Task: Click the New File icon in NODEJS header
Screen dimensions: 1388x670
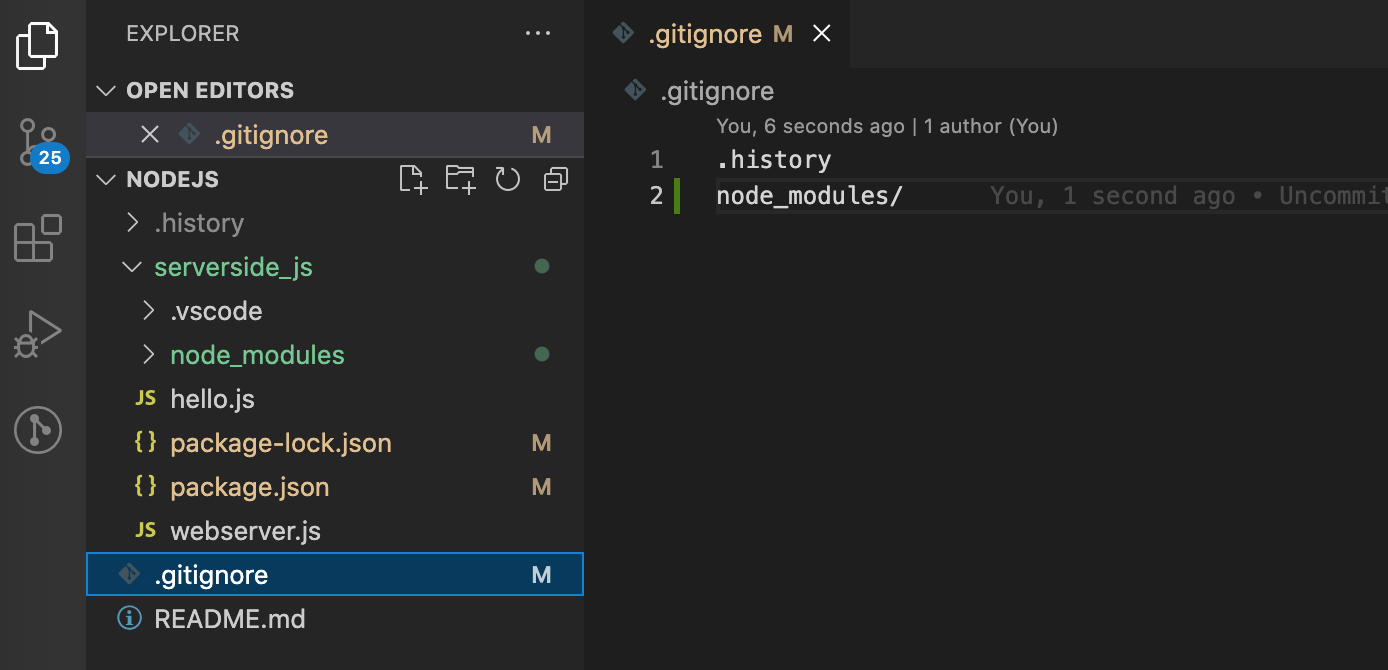Action: 413,180
